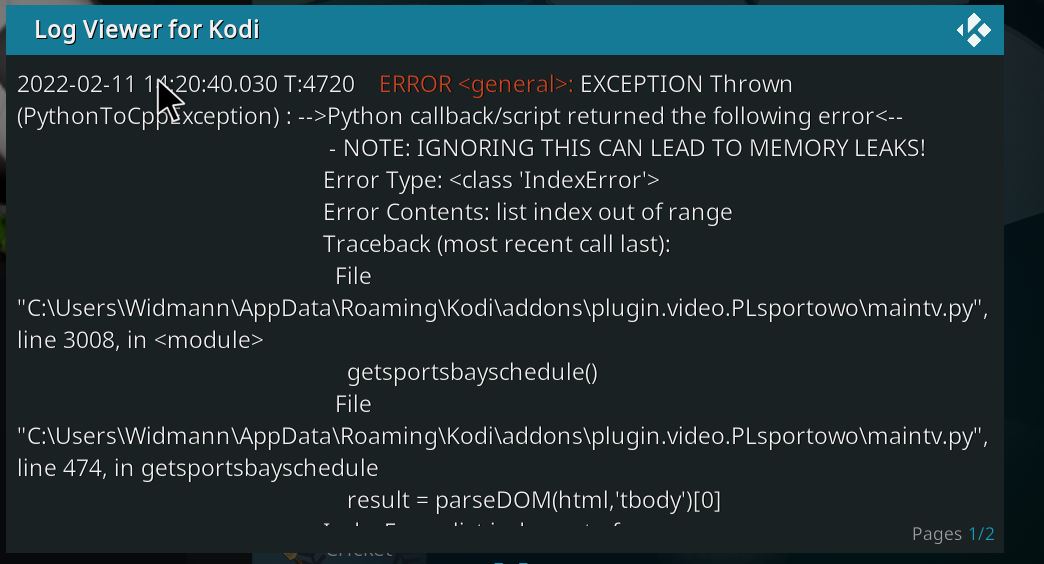Select the line 3008 in <module> text
The image size is (1044, 564).
coord(140,340)
